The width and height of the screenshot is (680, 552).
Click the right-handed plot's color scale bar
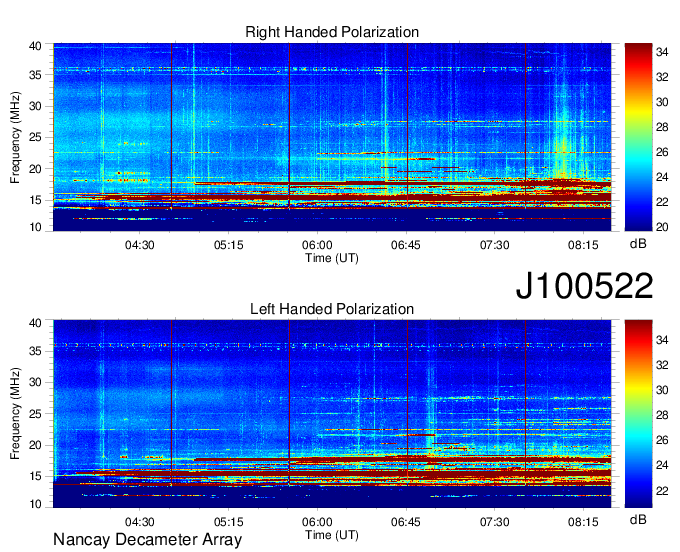pyautogui.click(x=638, y=137)
